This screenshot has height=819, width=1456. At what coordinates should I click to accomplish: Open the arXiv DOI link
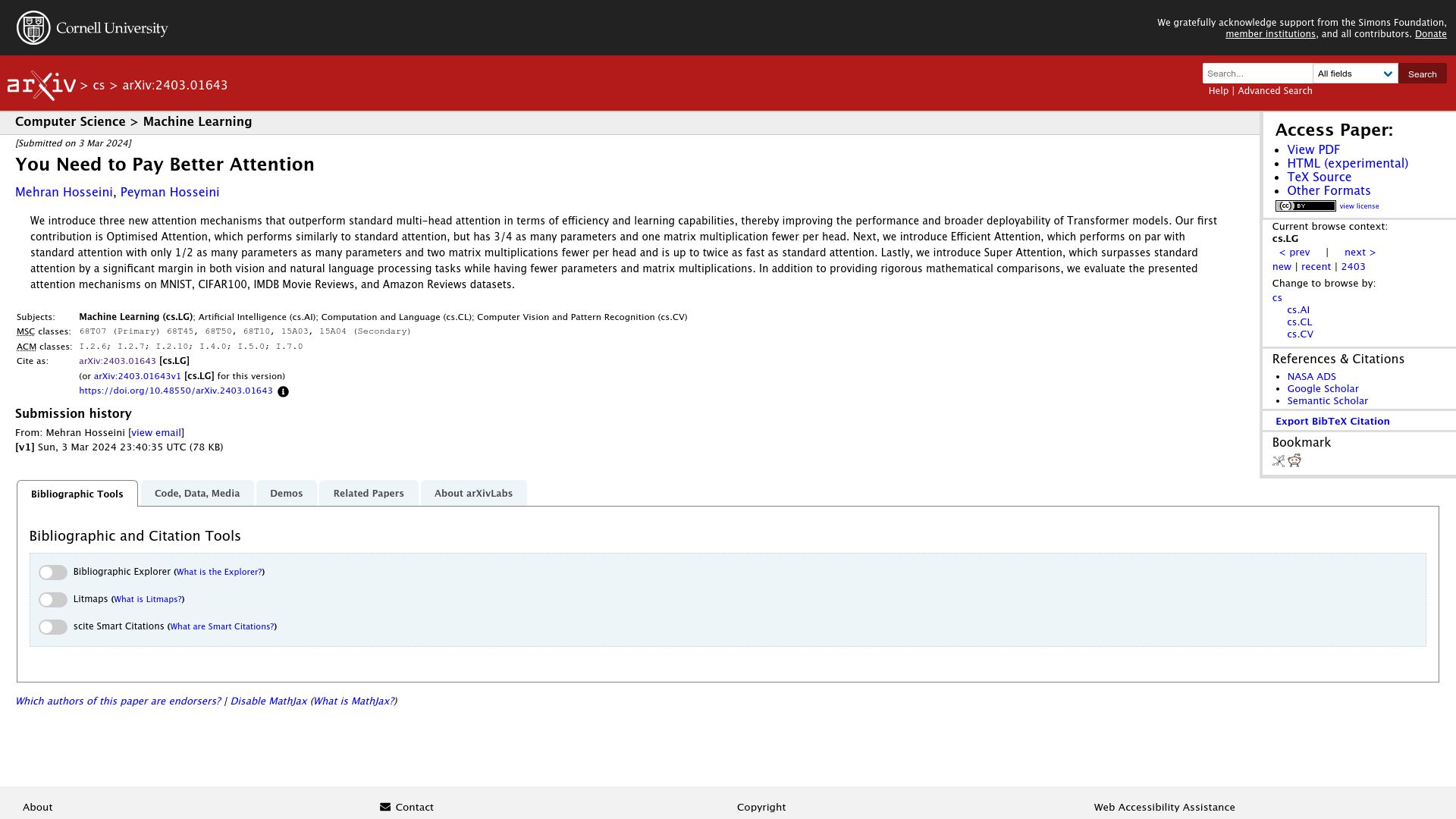(176, 391)
